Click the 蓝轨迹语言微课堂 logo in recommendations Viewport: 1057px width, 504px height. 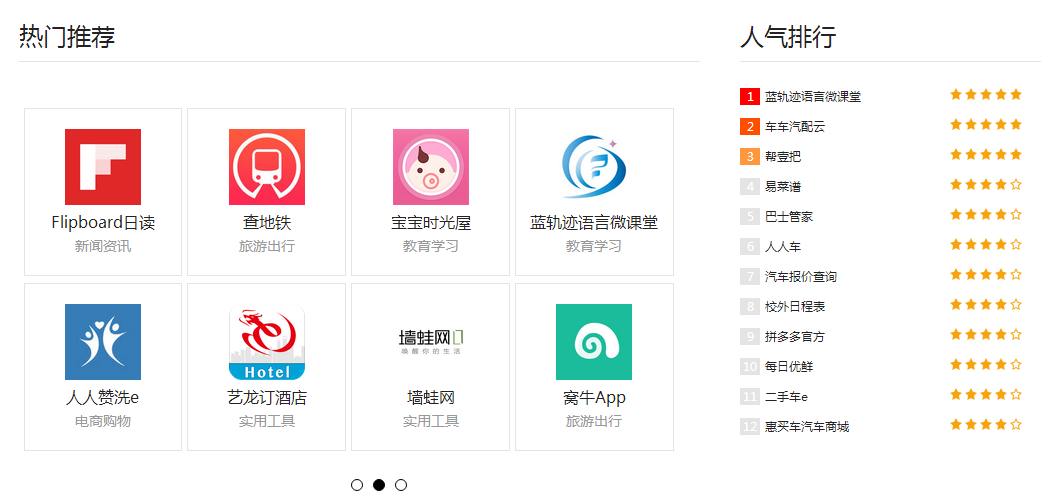(594, 166)
